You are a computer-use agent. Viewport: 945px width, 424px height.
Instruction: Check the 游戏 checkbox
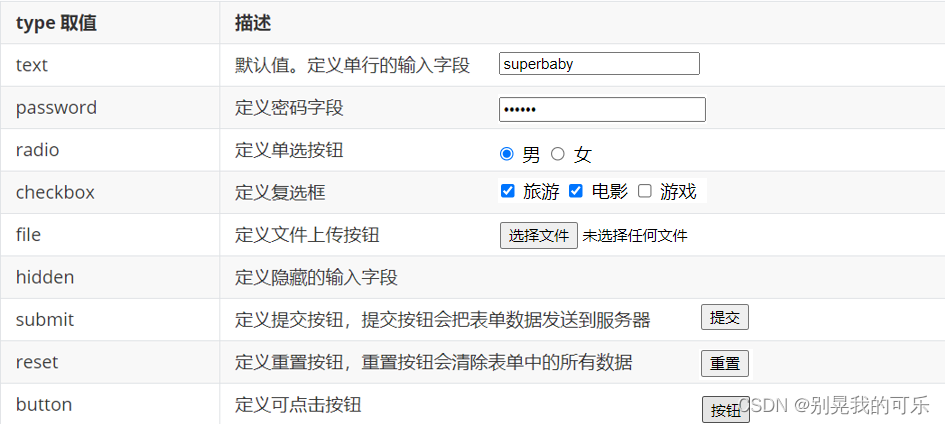click(x=645, y=191)
